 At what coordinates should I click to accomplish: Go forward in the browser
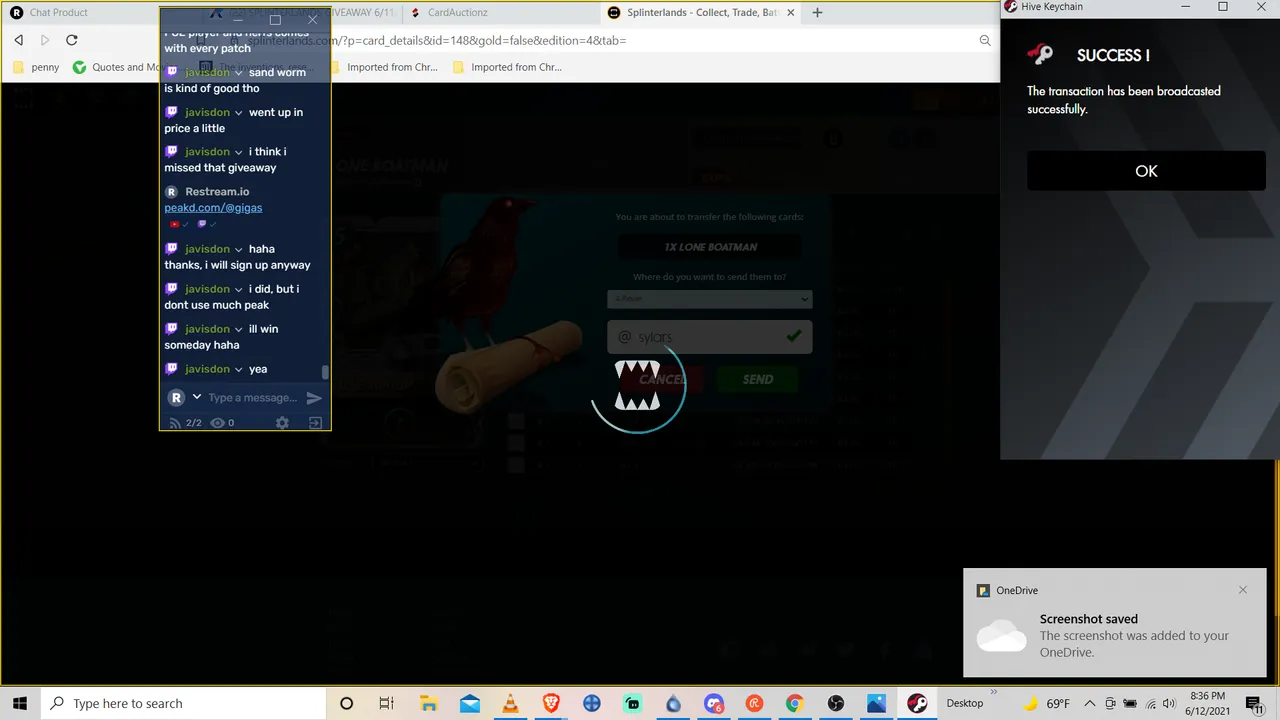point(45,40)
